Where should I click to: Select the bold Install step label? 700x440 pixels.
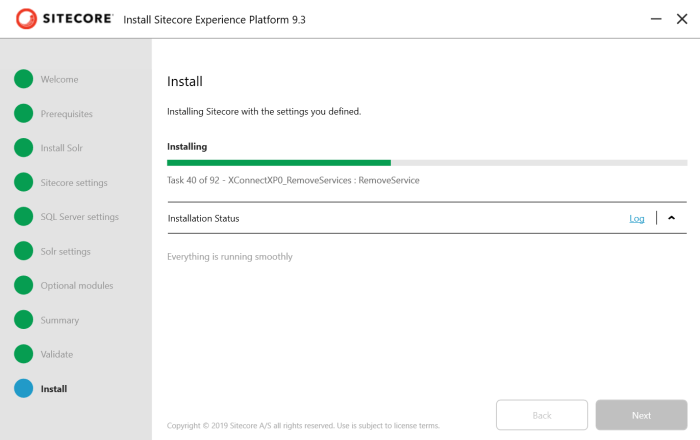coord(54,389)
